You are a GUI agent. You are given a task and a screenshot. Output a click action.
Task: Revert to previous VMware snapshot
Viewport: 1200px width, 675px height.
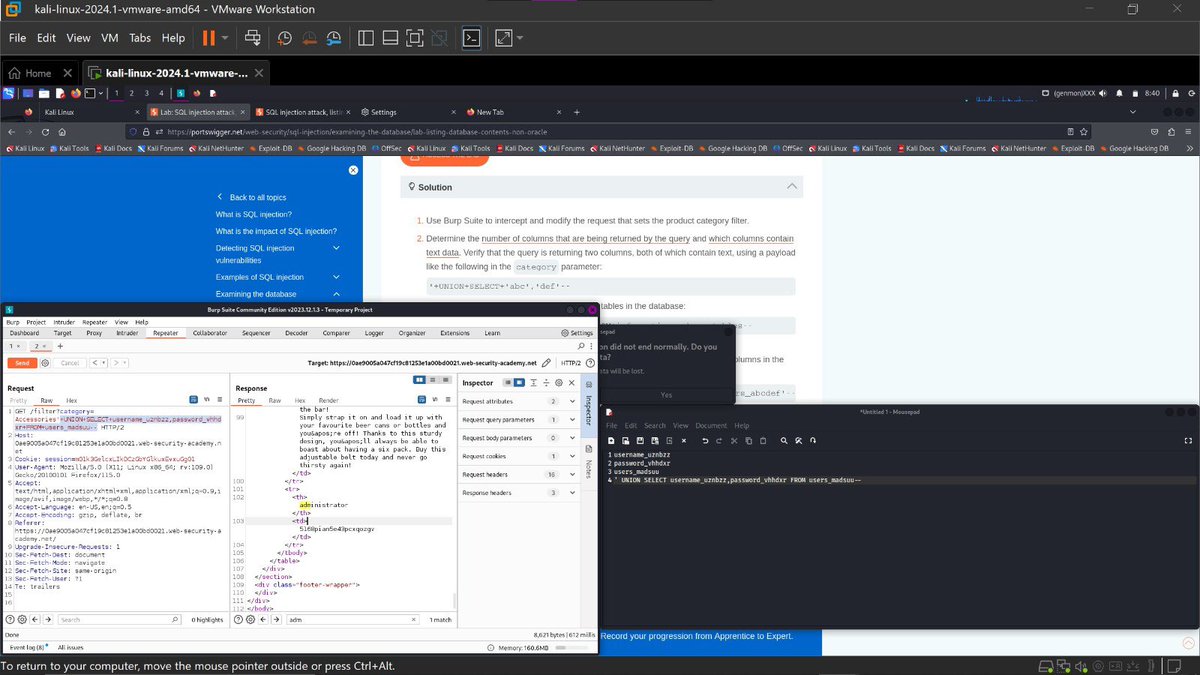pyautogui.click(x=308, y=38)
